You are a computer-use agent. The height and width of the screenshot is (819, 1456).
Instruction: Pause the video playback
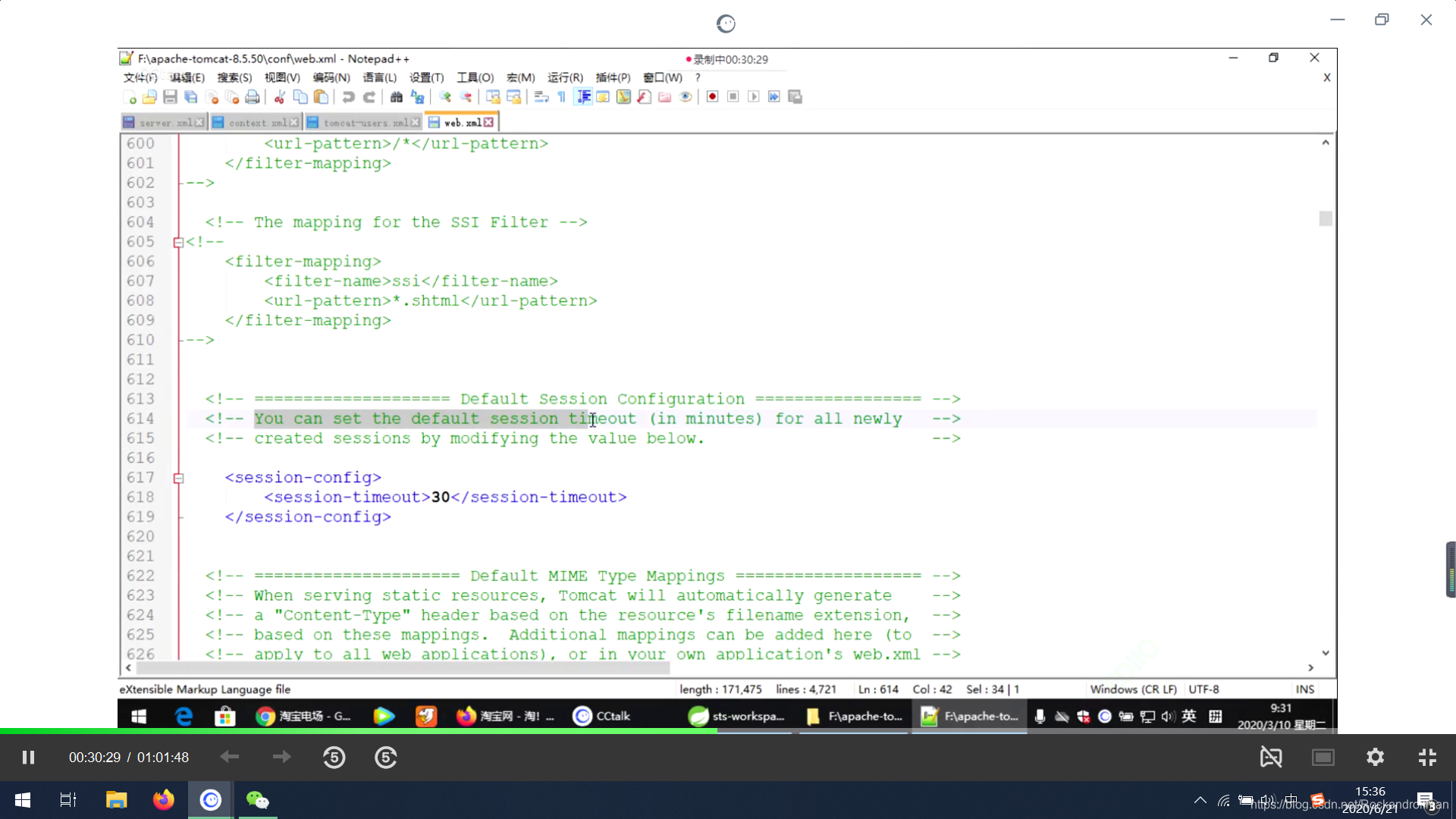[x=28, y=757]
